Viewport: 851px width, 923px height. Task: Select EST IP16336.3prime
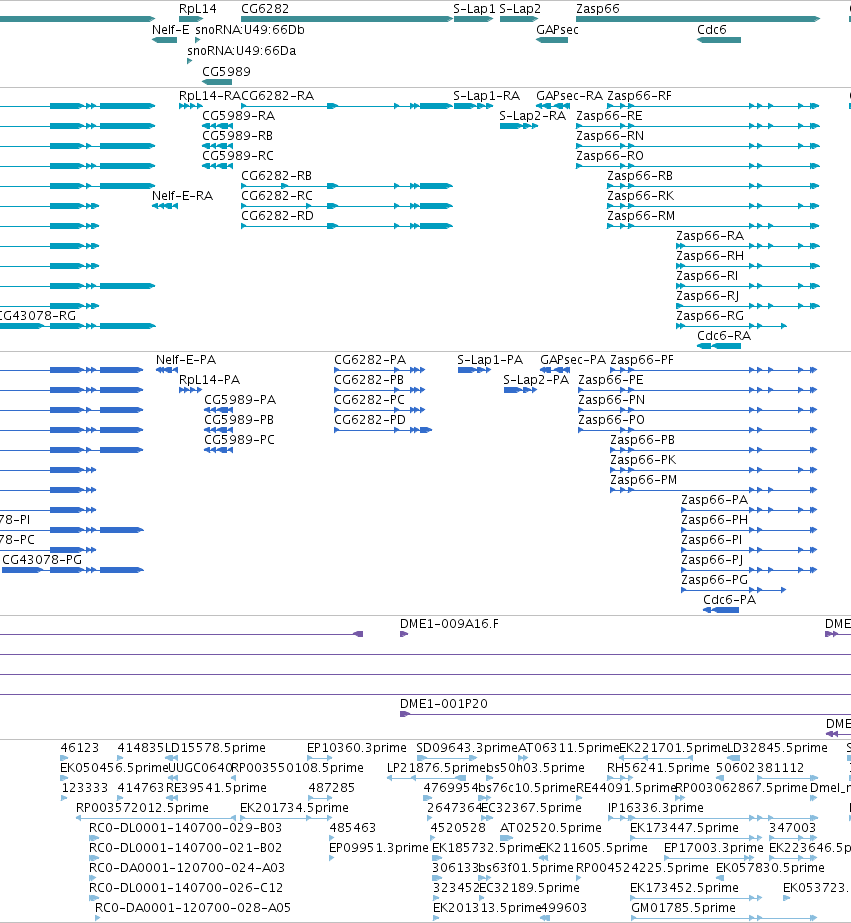(656, 808)
